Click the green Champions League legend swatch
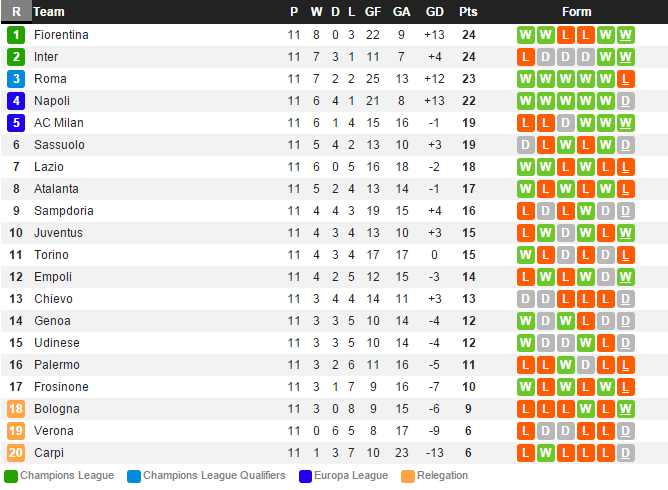Image resolution: width=668 pixels, height=490 pixels. pyautogui.click(x=11, y=476)
